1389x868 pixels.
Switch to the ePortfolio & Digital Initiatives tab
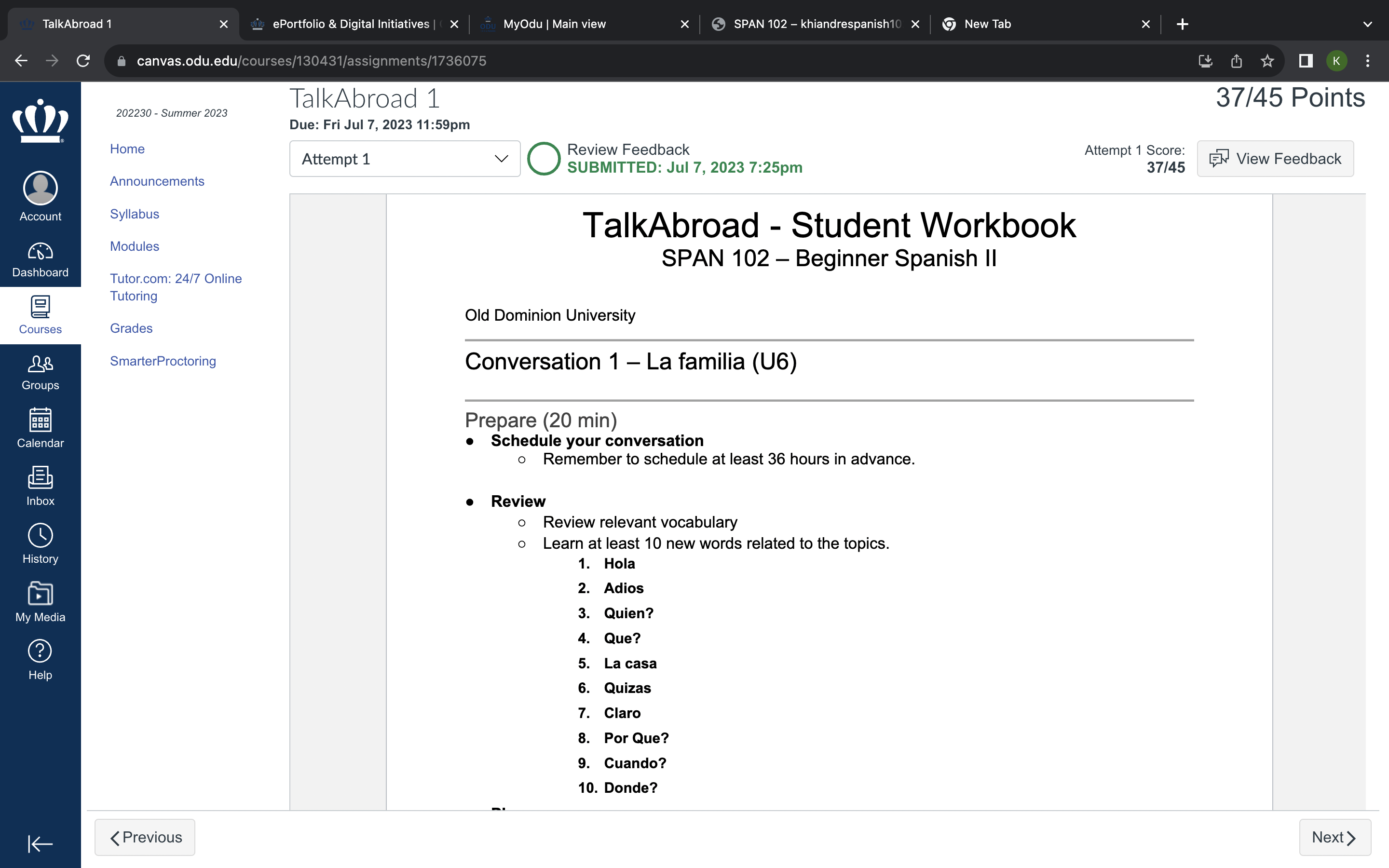click(x=354, y=24)
